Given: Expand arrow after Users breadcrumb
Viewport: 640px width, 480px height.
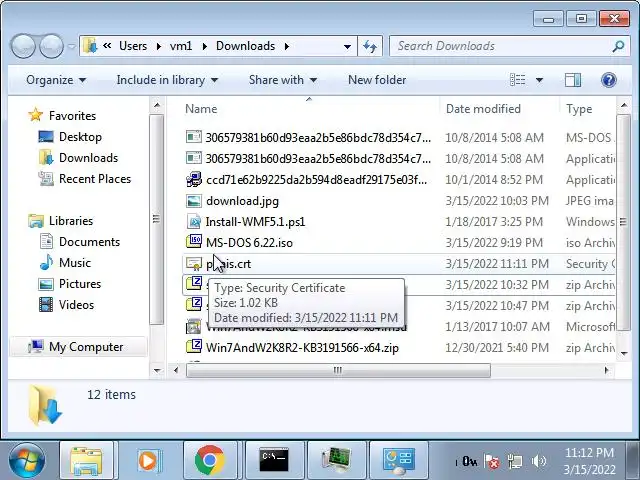Looking at the screenshot, I should [x=158, y=47].
